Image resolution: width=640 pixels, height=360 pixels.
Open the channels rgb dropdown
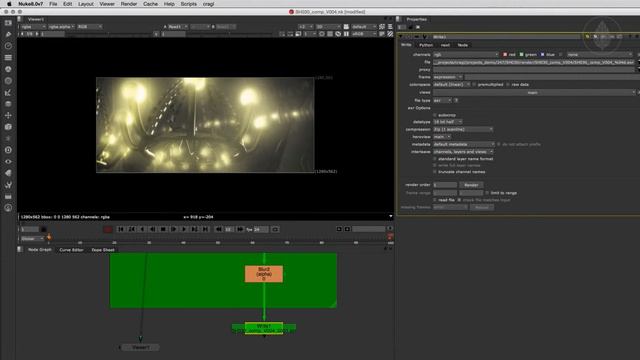466,54
